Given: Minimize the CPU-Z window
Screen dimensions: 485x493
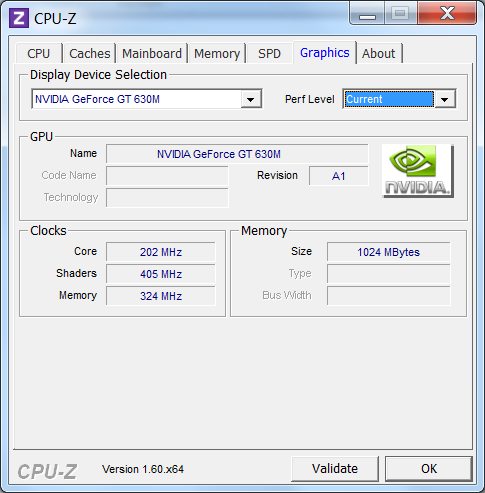Looking at the screenshot, I should (367, 13).
